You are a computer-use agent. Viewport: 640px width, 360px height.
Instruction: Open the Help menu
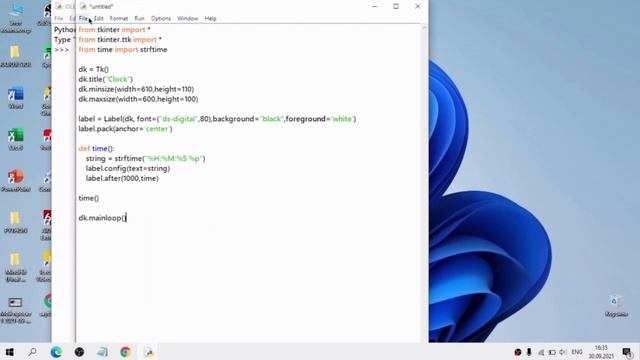point(210,18)
